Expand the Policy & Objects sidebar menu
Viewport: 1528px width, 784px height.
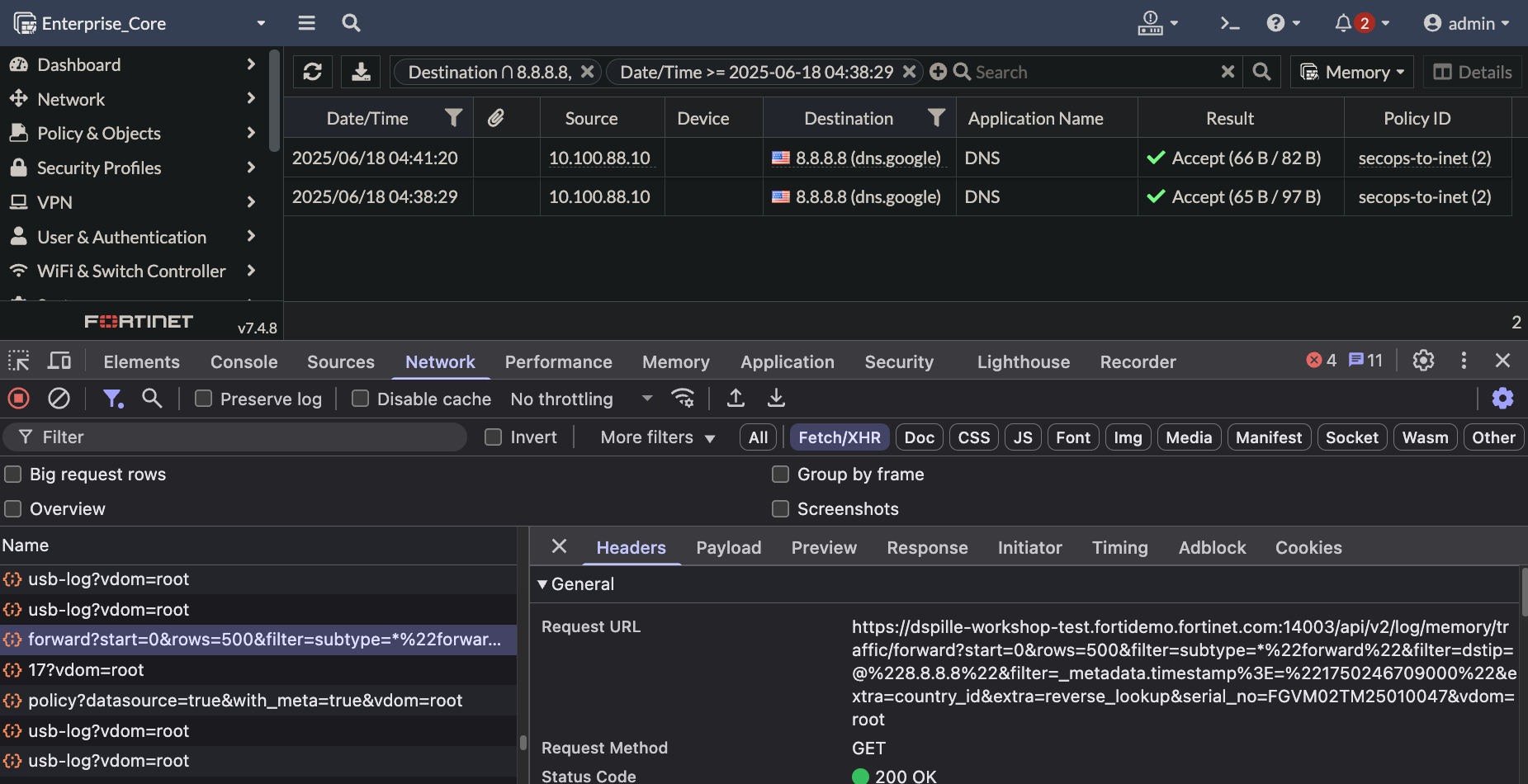pyautogui.click(x=134, y=133)
